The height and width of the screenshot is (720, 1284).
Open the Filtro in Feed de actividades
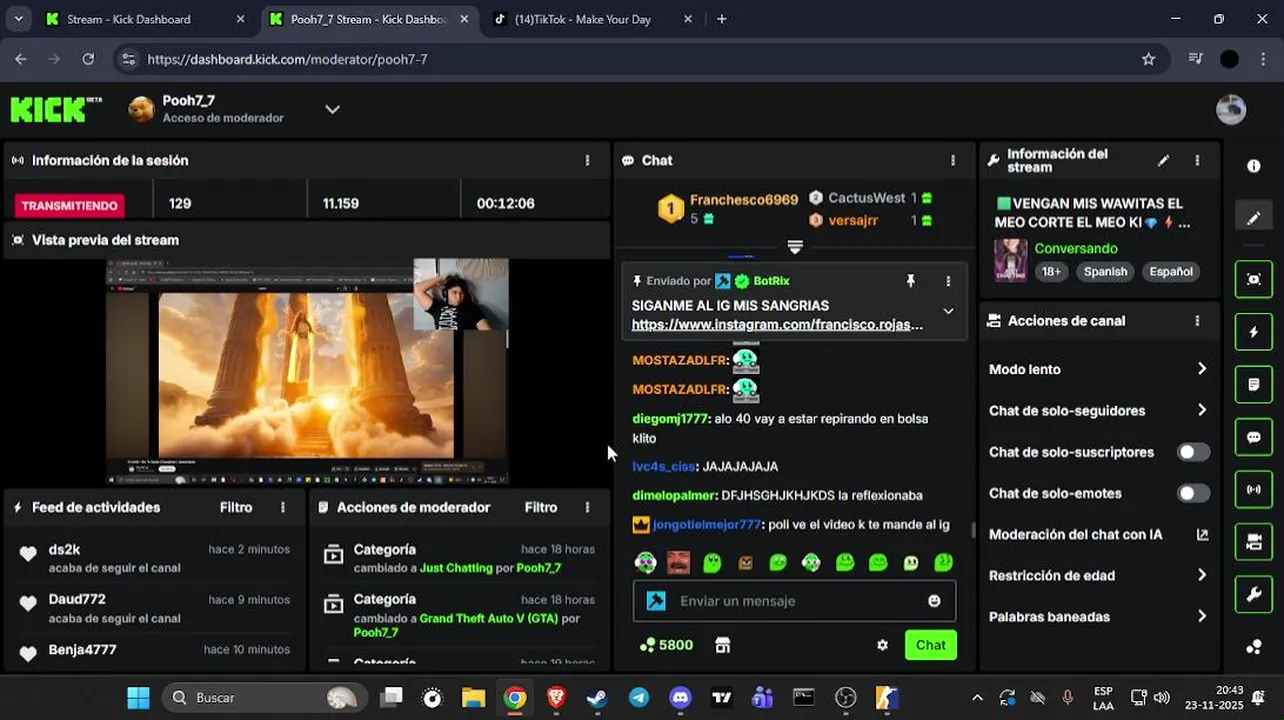pos(236,508)
